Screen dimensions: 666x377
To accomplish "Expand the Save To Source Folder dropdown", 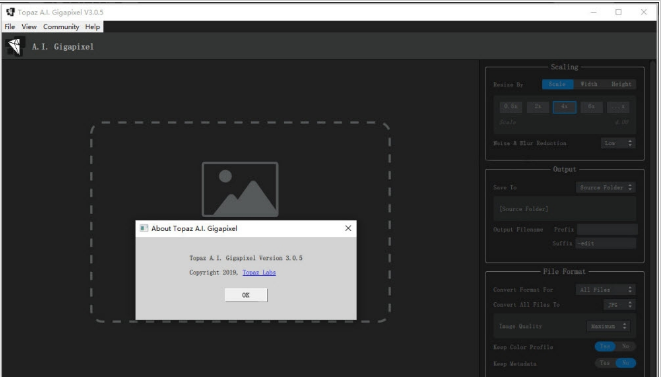I will (x=606, y=187).
